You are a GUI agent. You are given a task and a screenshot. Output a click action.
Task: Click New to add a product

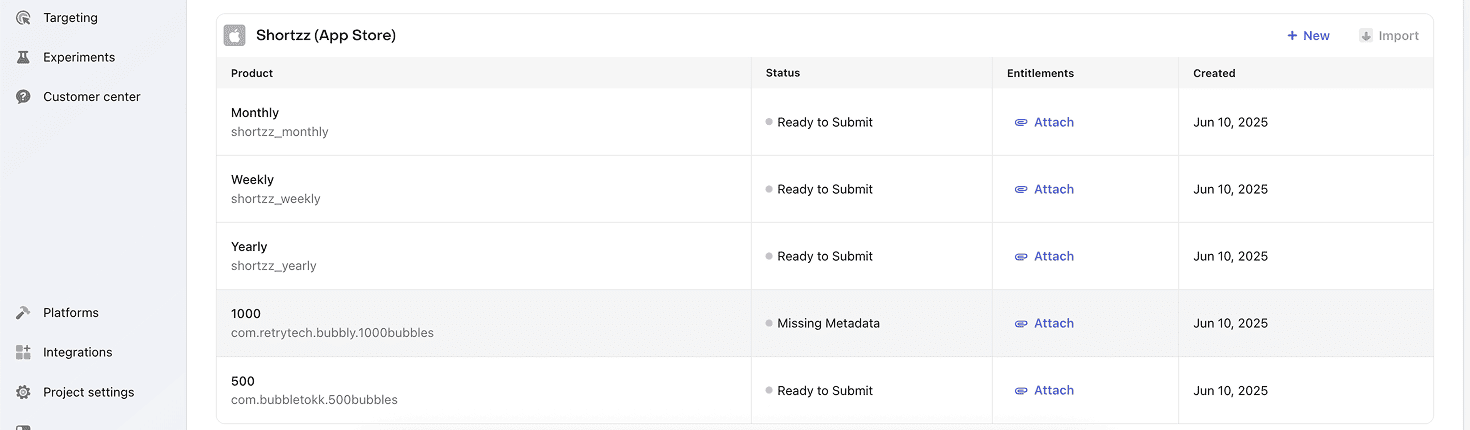[1308, 36]
